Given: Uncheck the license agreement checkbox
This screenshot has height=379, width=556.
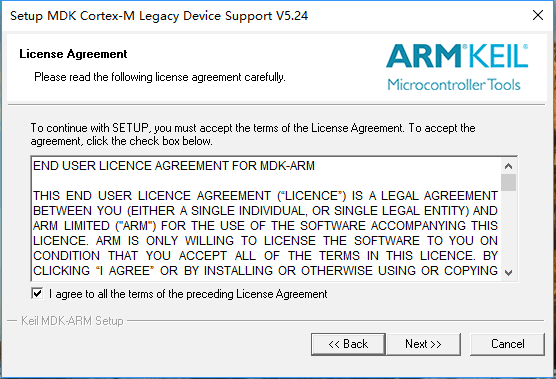Looking at the screenshot, I should [37, 294].
